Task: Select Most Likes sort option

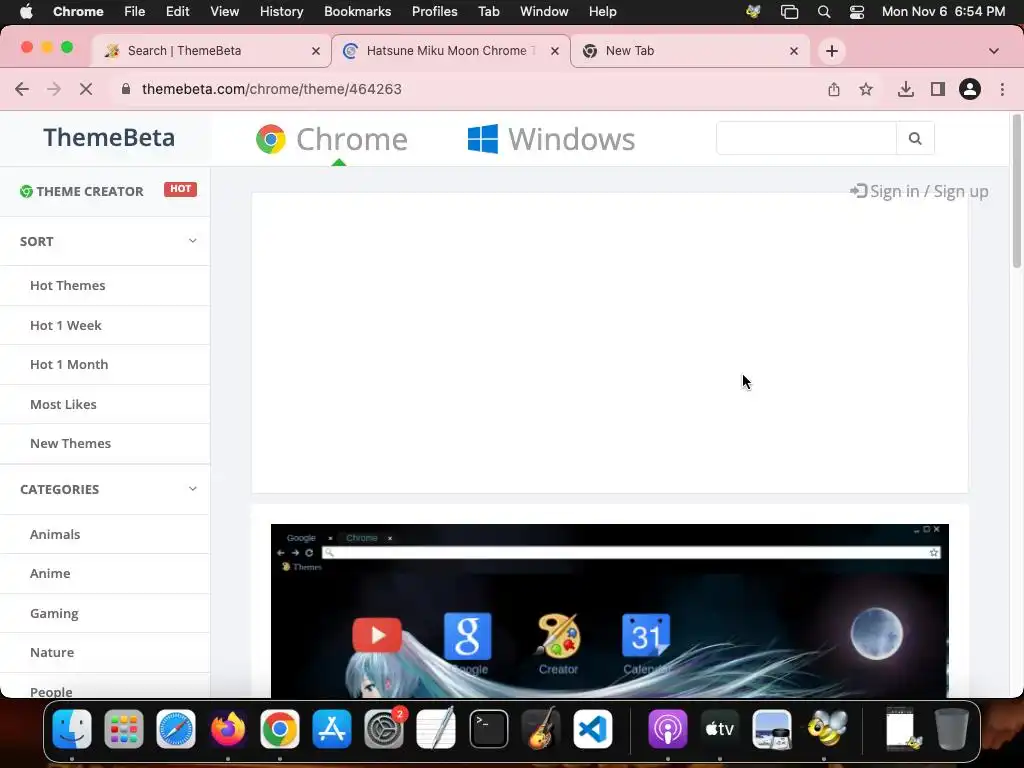Action: click(x=63, y=404)
